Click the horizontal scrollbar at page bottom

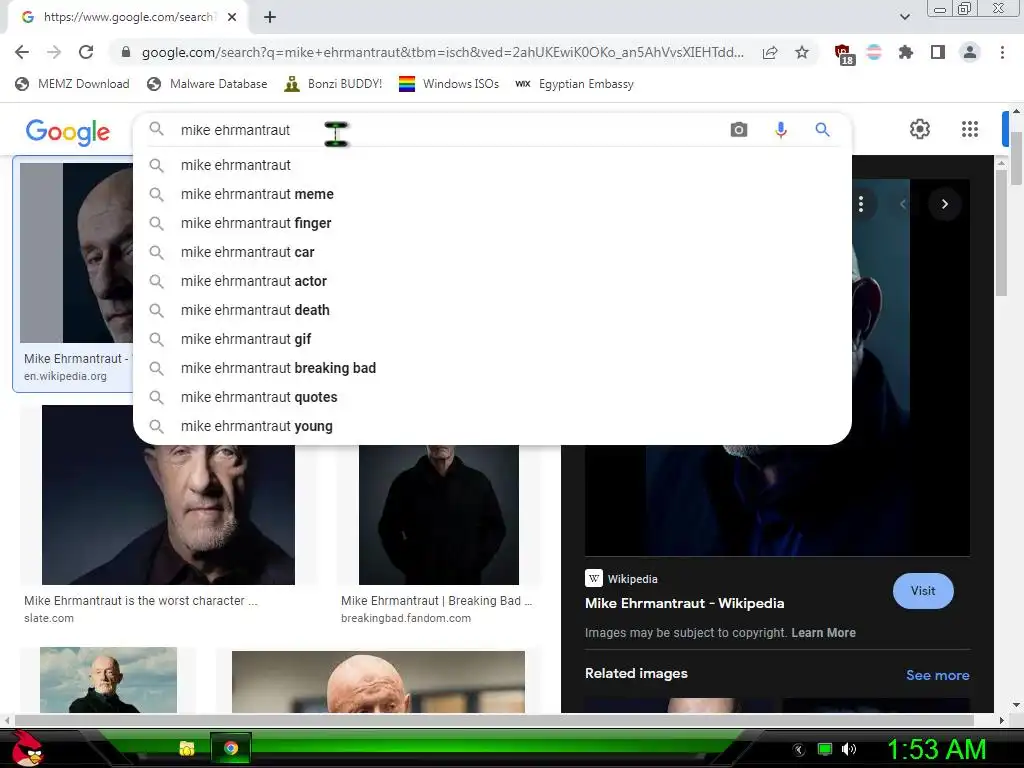494,720
